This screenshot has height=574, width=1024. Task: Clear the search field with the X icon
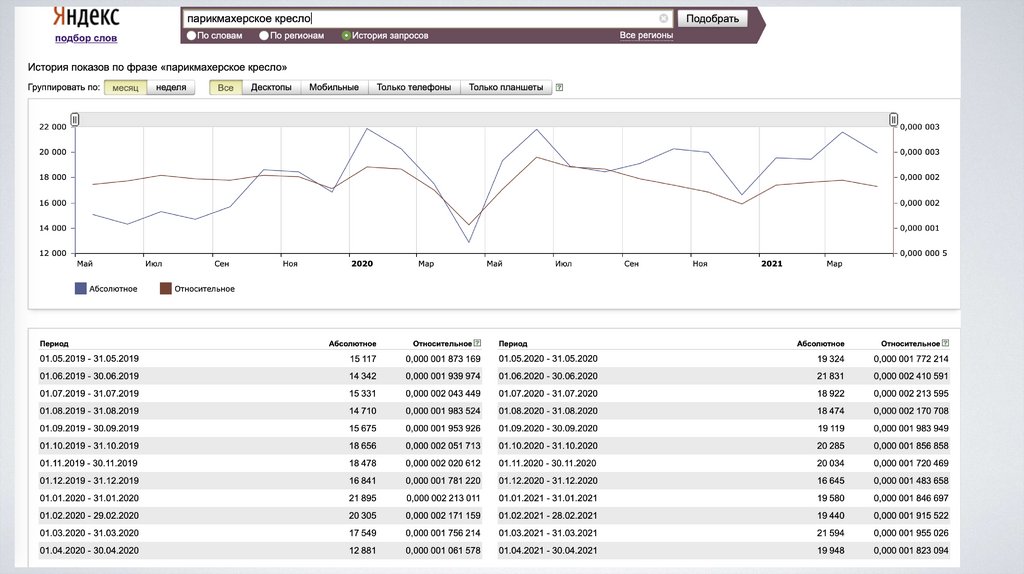click(664, 18)
